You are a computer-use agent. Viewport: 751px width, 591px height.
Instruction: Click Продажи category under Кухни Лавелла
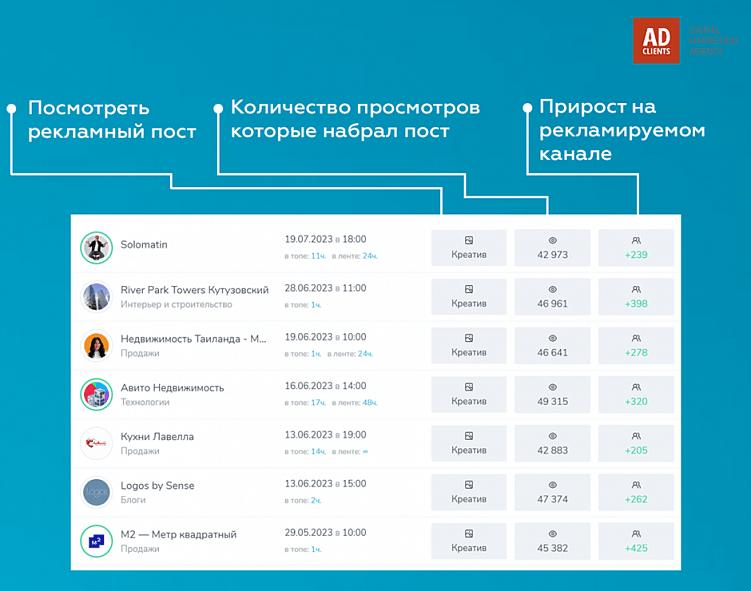pos(140,451)
